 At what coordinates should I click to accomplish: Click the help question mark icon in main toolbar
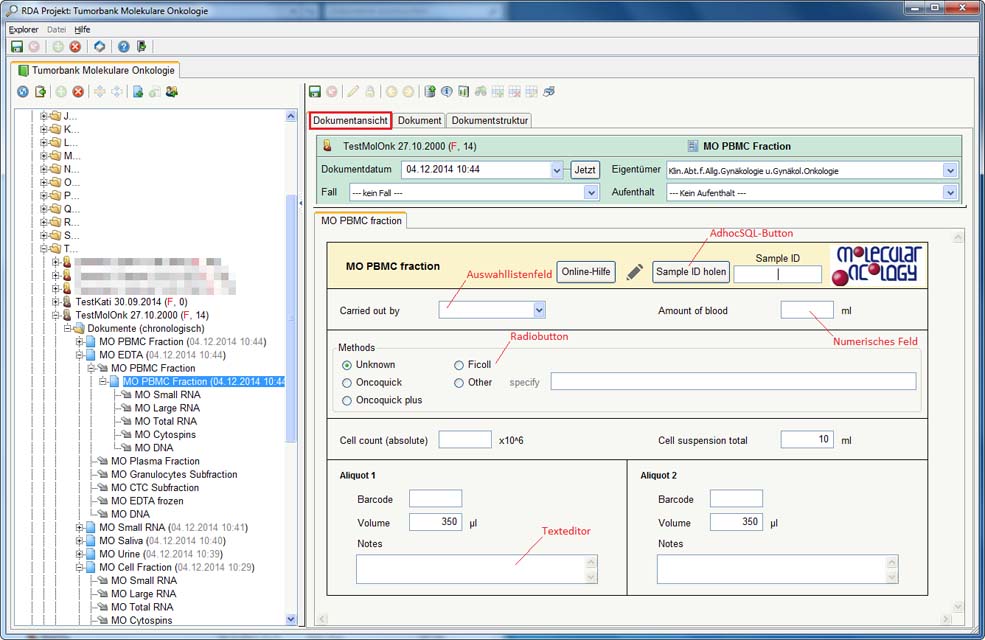point(123,47)
